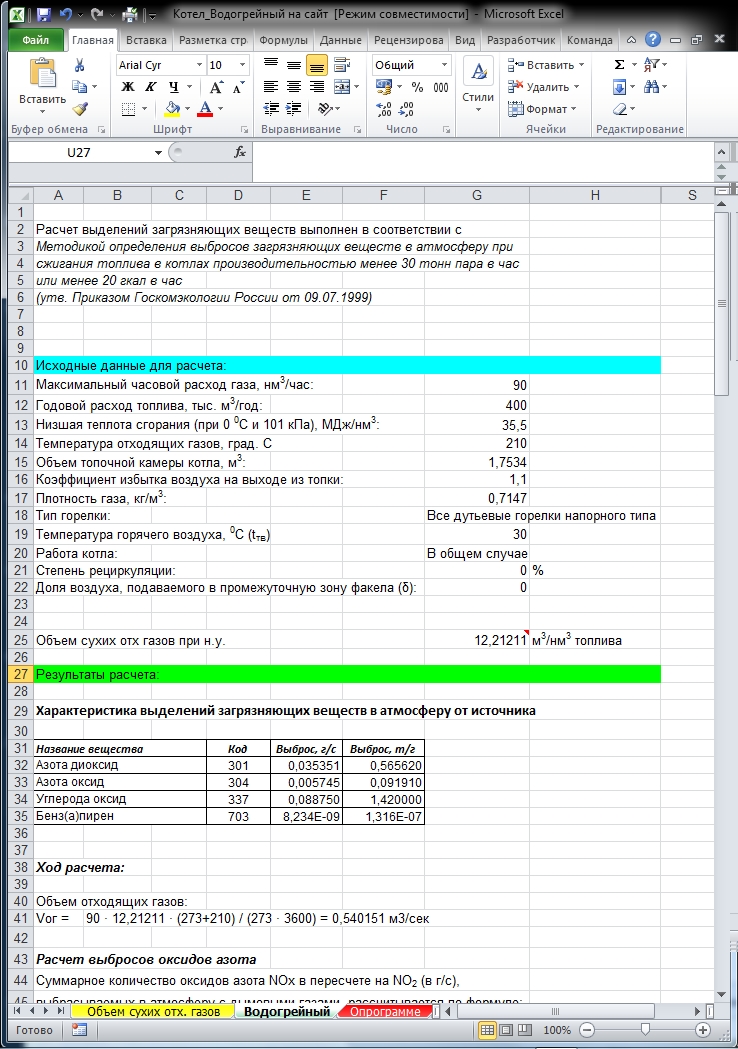Screen dimensions: 738x1049
Task: Toggle bottom vertical alignment
Action: [x=316, y=65]
